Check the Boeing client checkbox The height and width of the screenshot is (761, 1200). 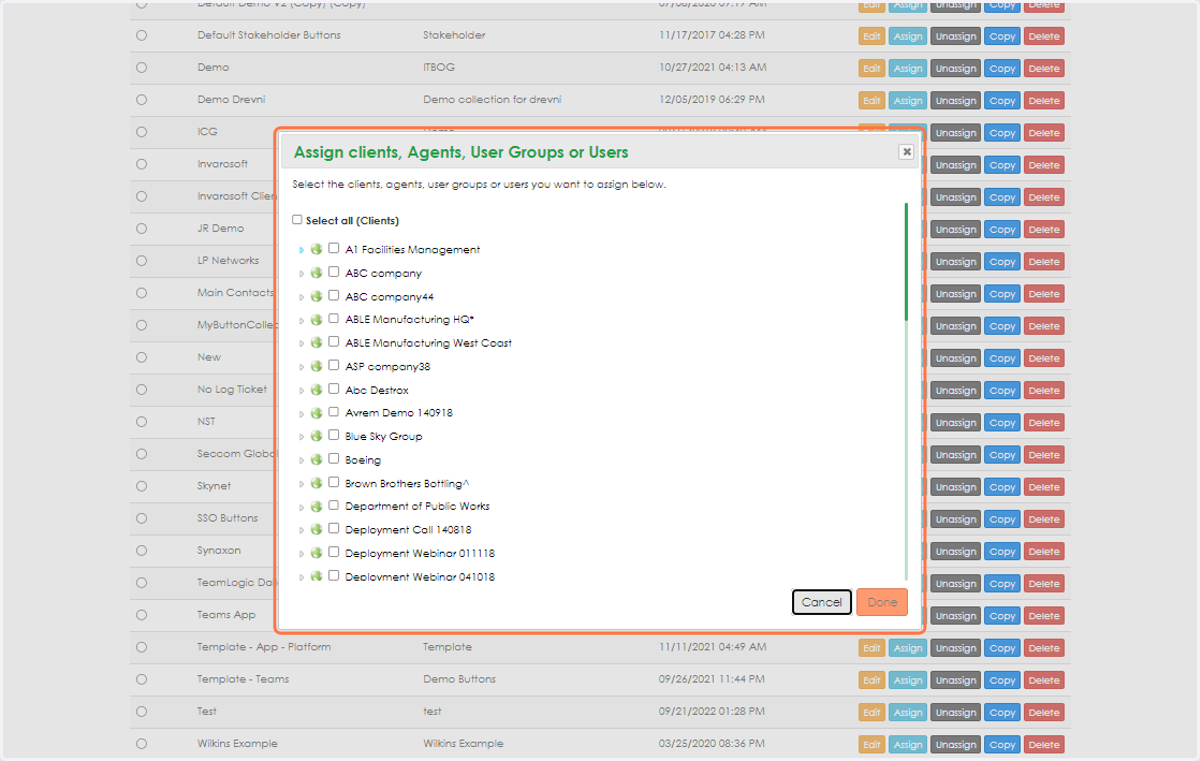334,459
